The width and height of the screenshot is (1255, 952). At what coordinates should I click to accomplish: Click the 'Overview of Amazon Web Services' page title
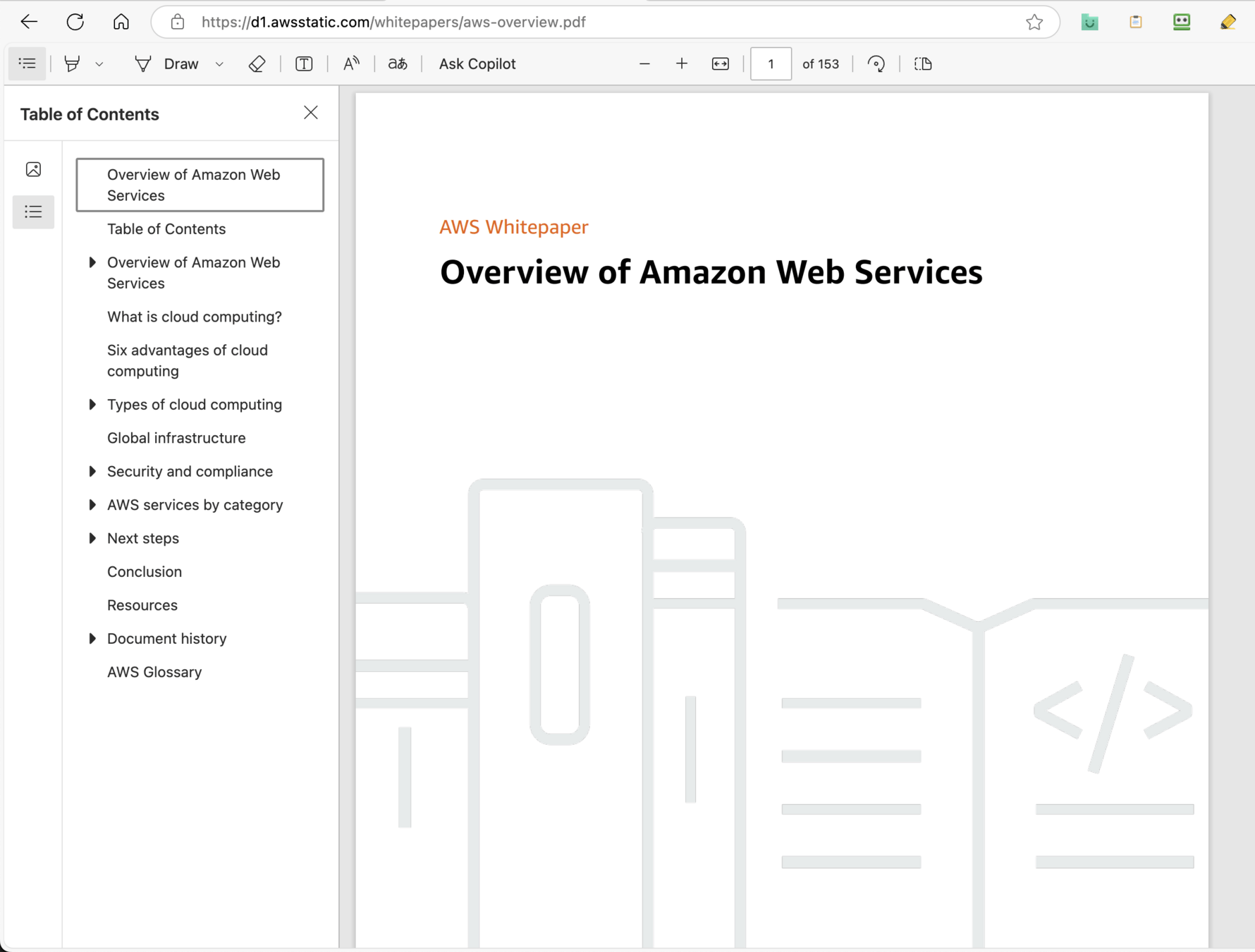(x=711, y=272)
